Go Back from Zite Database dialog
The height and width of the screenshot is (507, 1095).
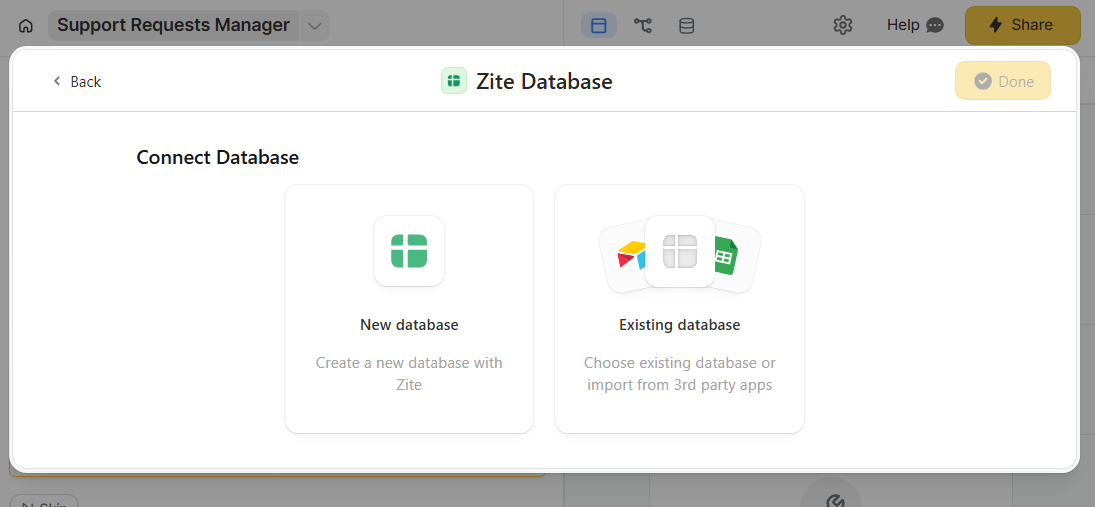pyautogui.click(x=77, y=82)
